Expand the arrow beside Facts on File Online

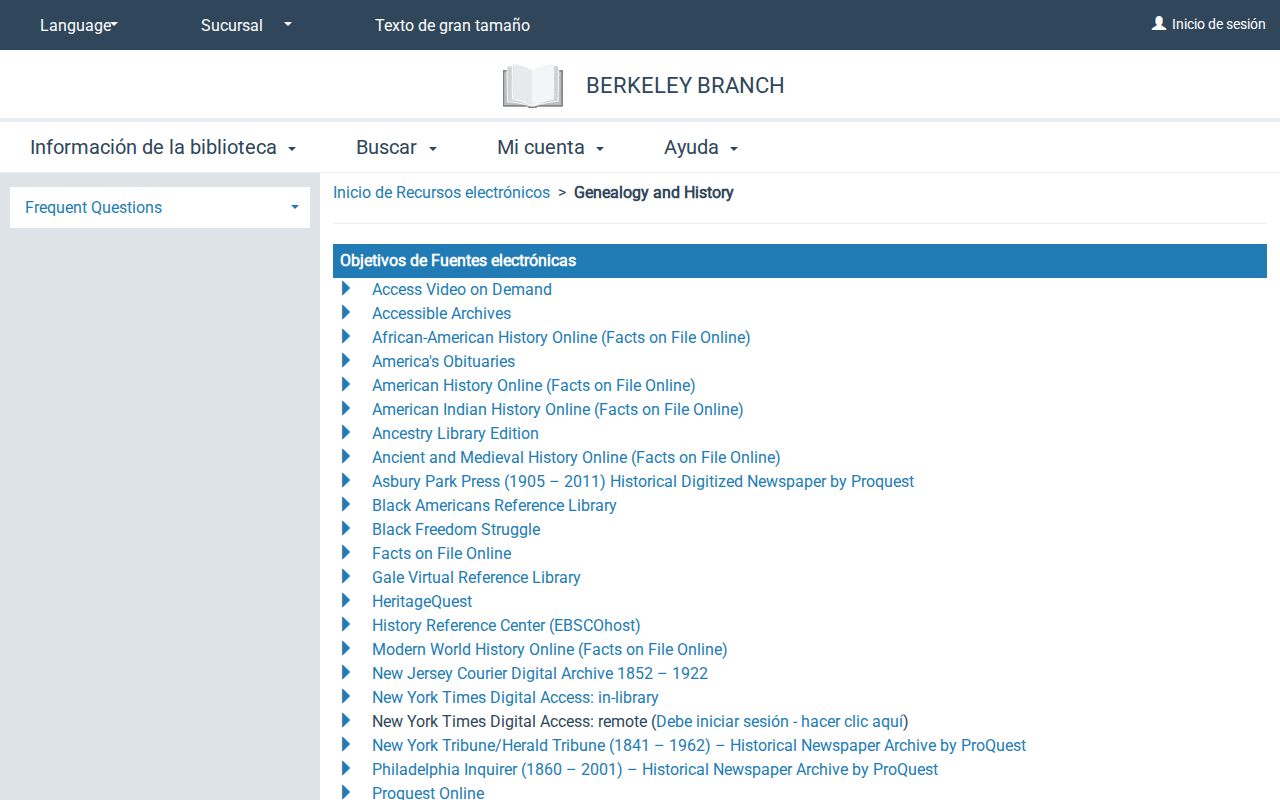tap(346, 552)
